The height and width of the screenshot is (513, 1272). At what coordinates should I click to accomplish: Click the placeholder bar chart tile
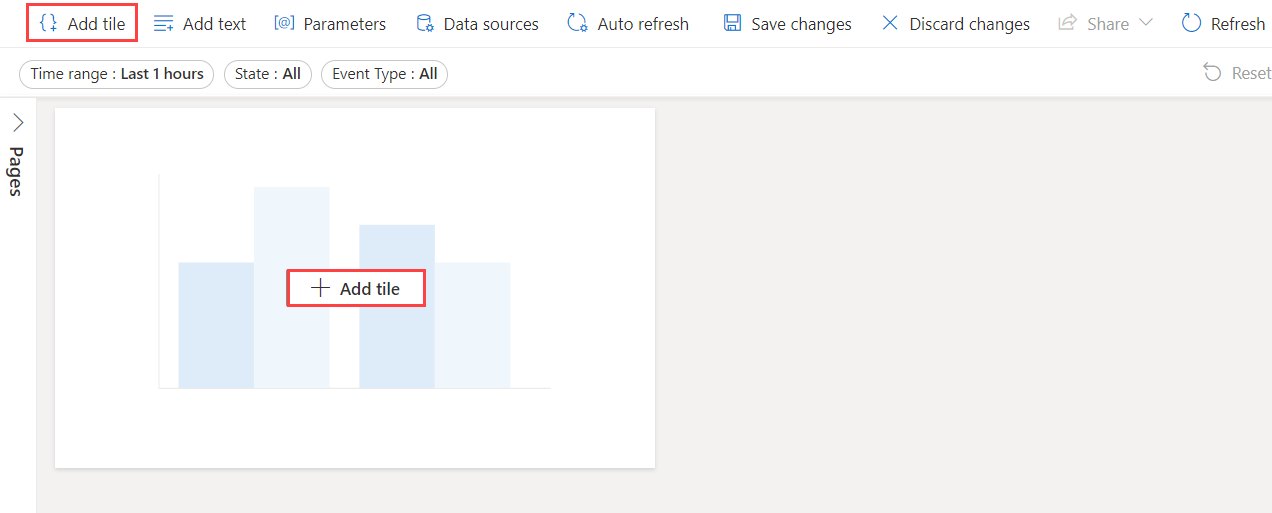pos(355,288)
